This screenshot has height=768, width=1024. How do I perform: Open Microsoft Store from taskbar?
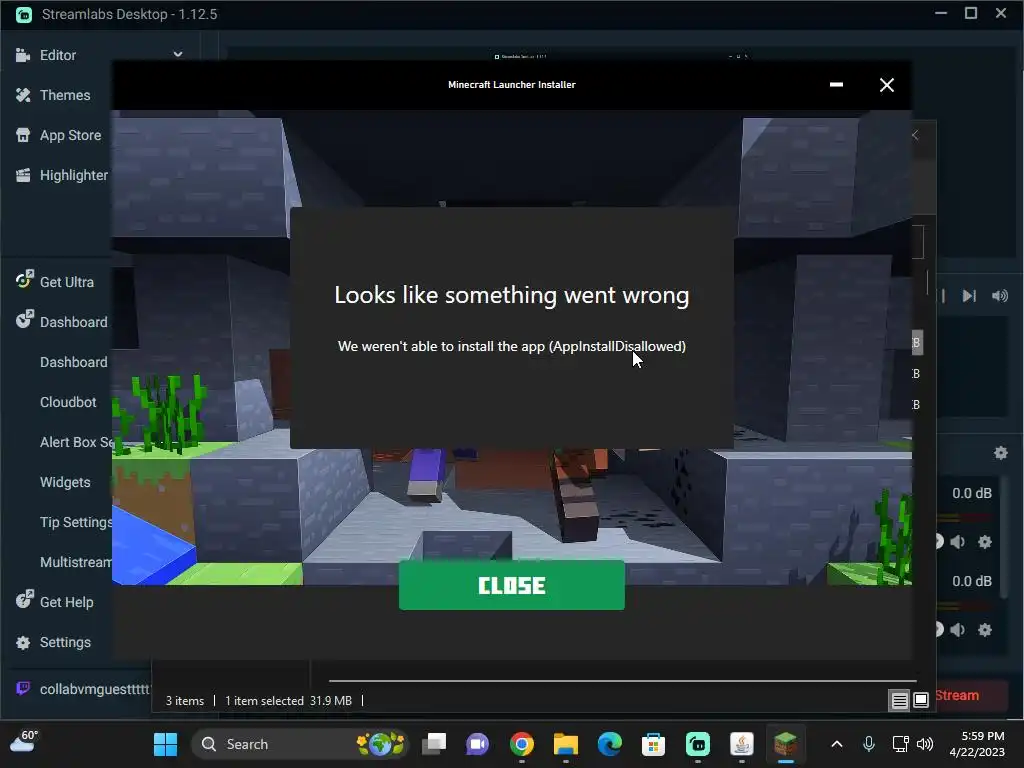[x=654, y=744]
